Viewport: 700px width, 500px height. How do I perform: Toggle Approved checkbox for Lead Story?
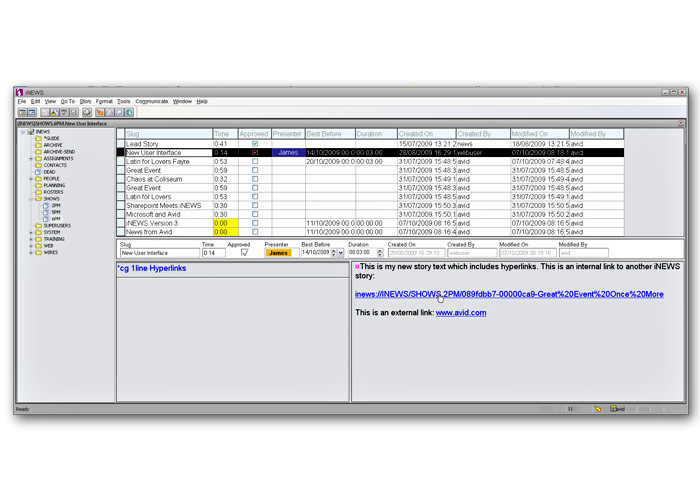pos(255,144)
